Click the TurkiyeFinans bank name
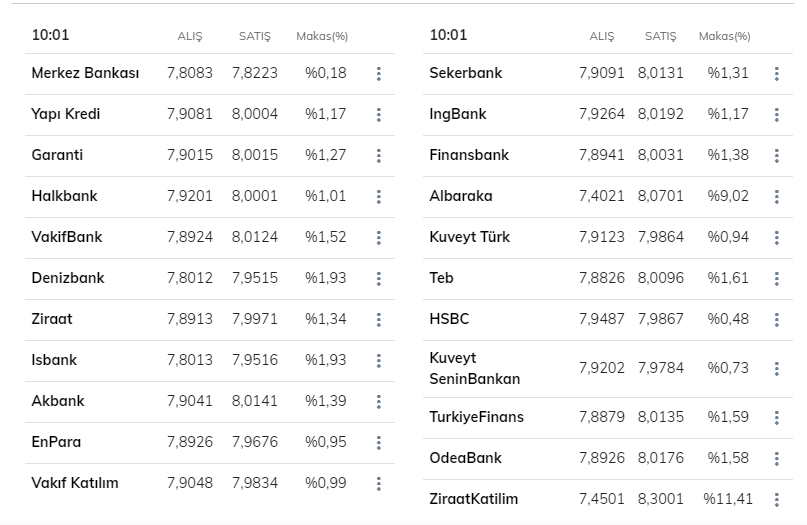 pos(476,417)
